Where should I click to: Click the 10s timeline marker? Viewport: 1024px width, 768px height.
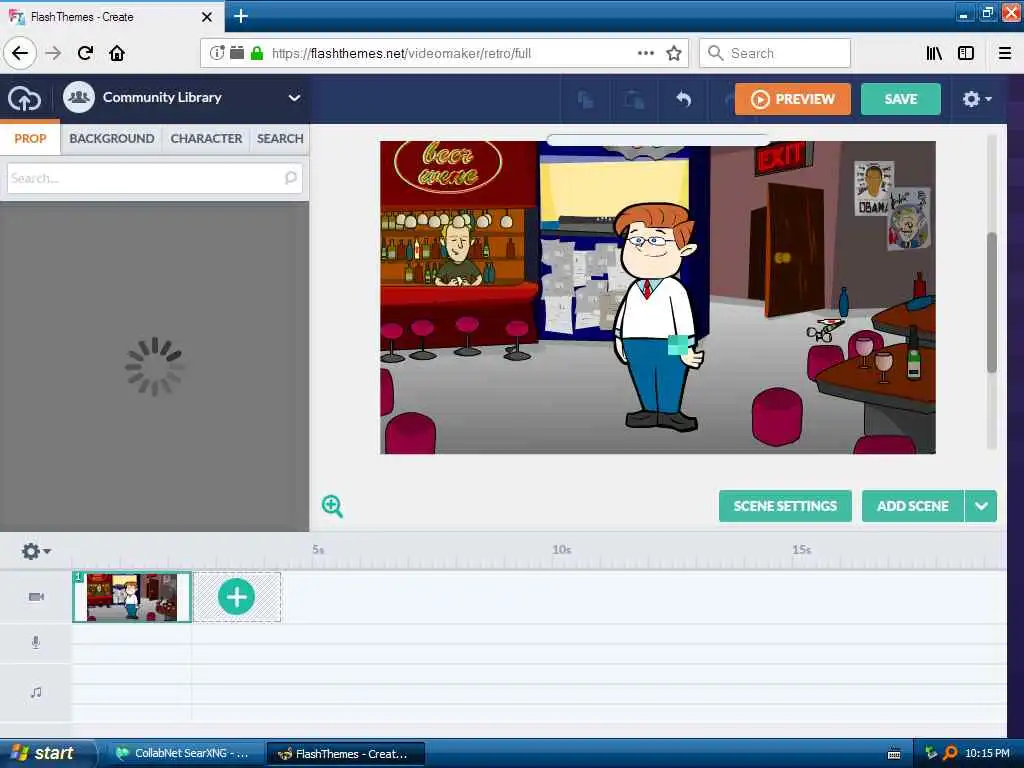pyautogui.click(x=562, y=550)
